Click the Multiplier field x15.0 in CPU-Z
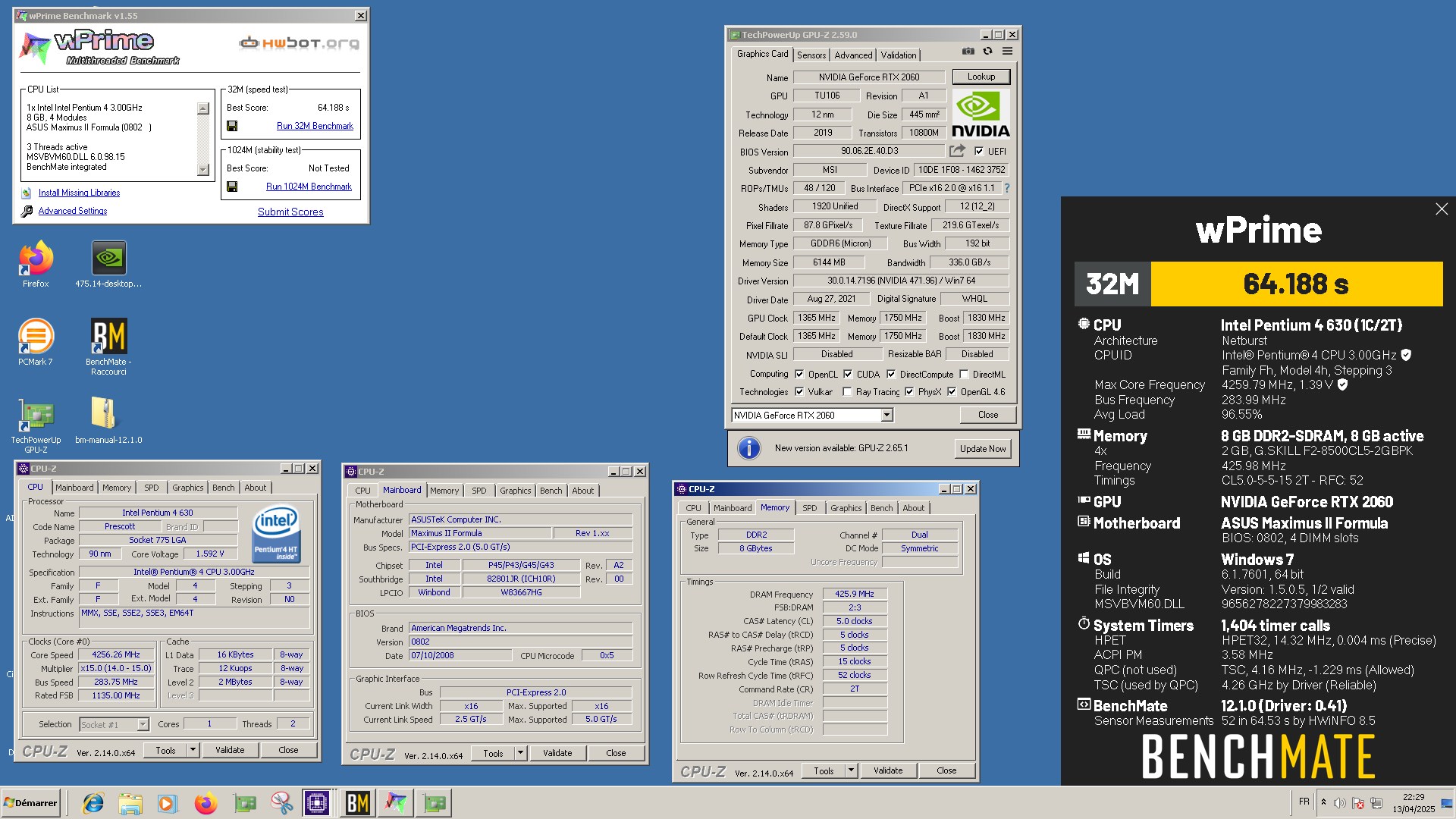 117,668
